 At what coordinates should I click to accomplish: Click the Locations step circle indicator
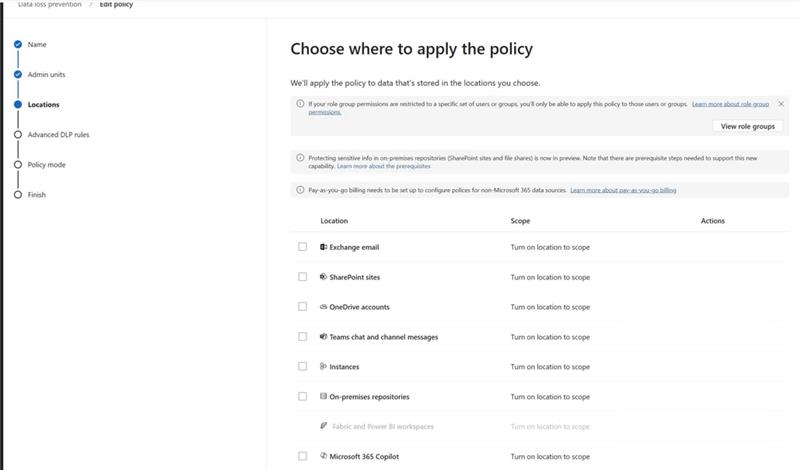18,105
